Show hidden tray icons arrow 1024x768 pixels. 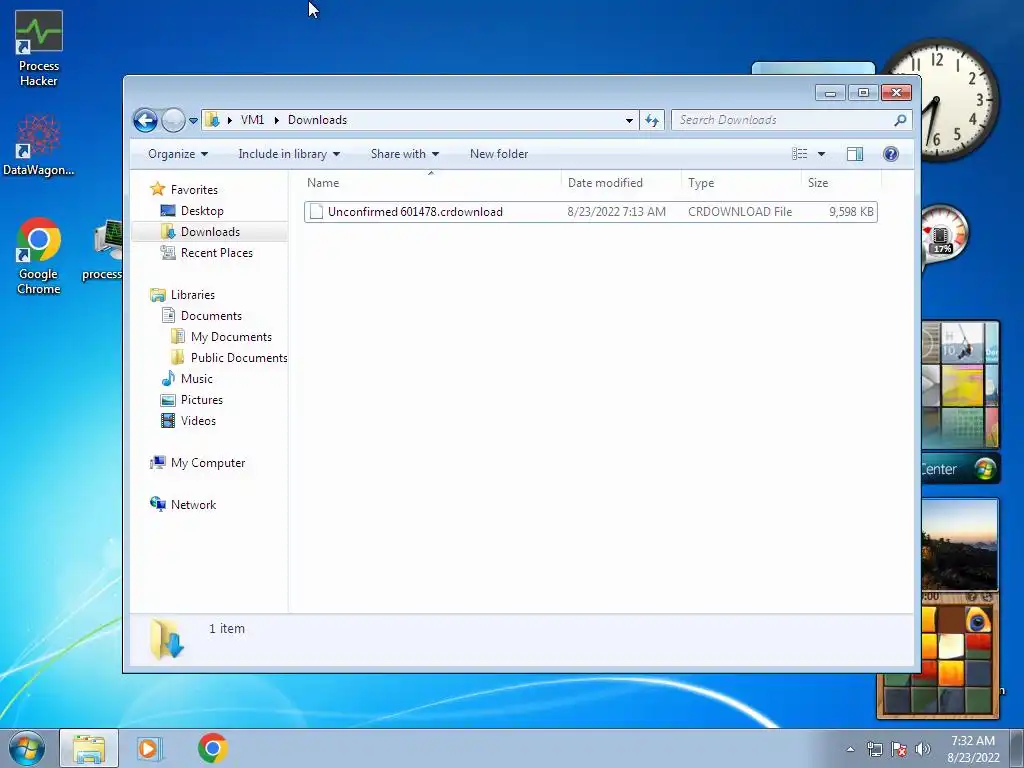point(850,749)
